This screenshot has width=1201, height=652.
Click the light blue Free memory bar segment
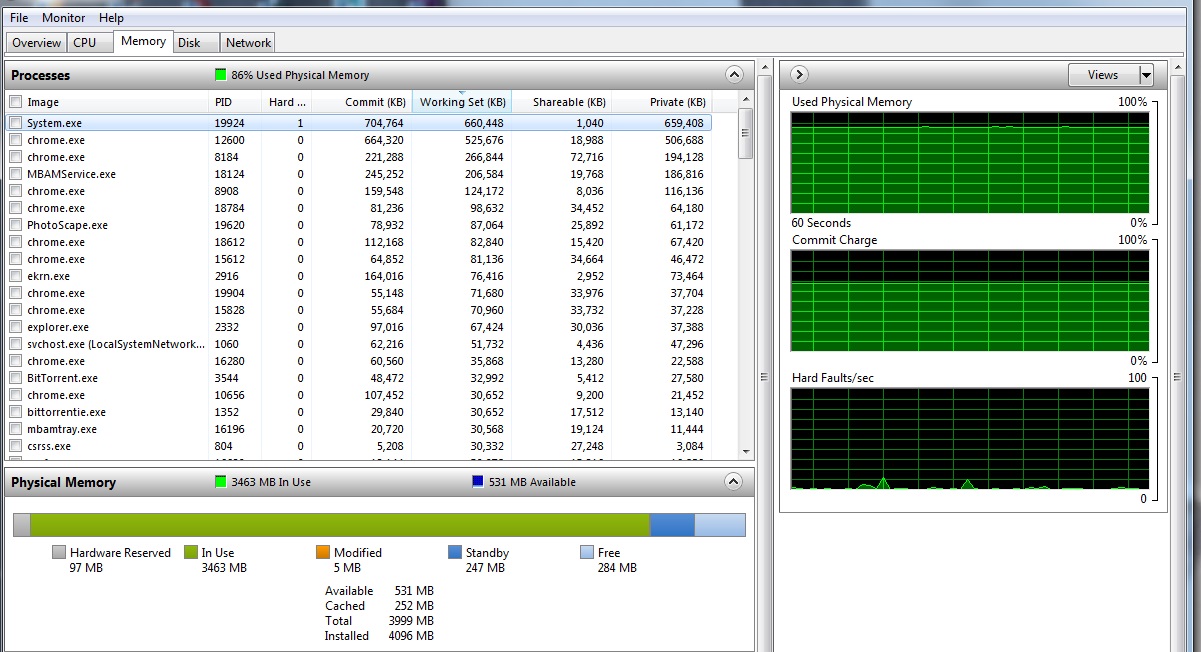720,525
